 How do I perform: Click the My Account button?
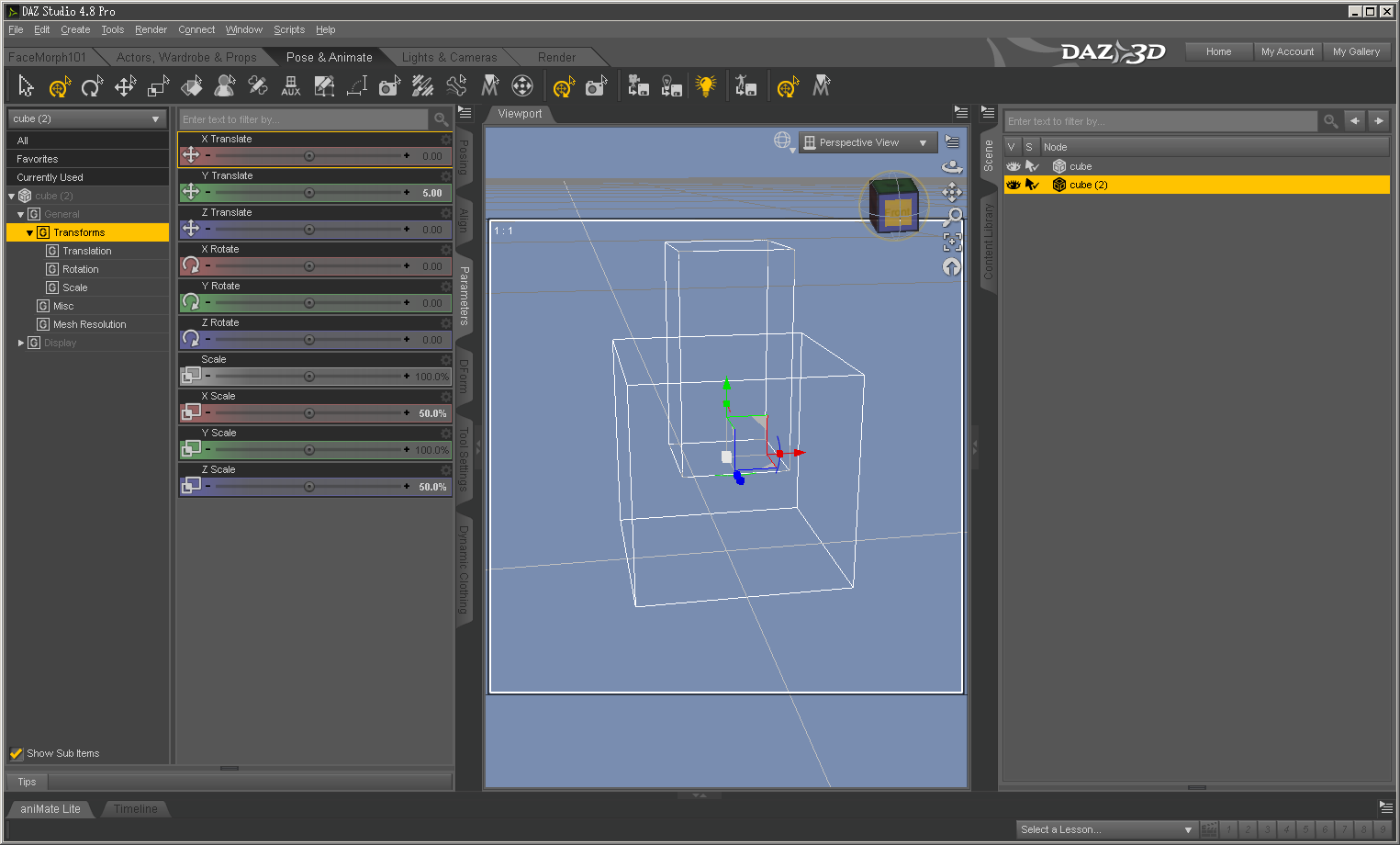tap(1287, 51)
